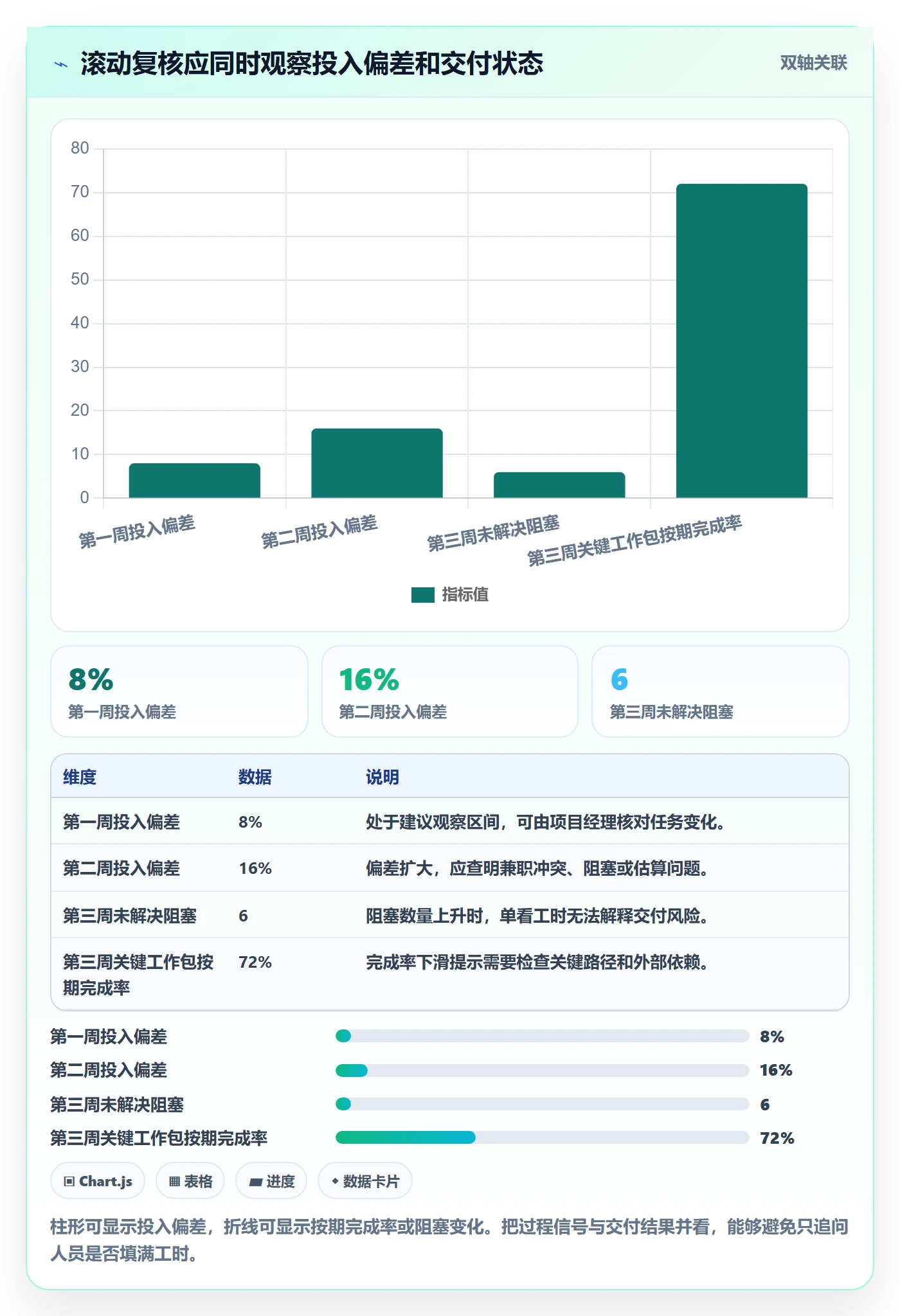Click the chart bar for 第一周投入偏差

195,481
